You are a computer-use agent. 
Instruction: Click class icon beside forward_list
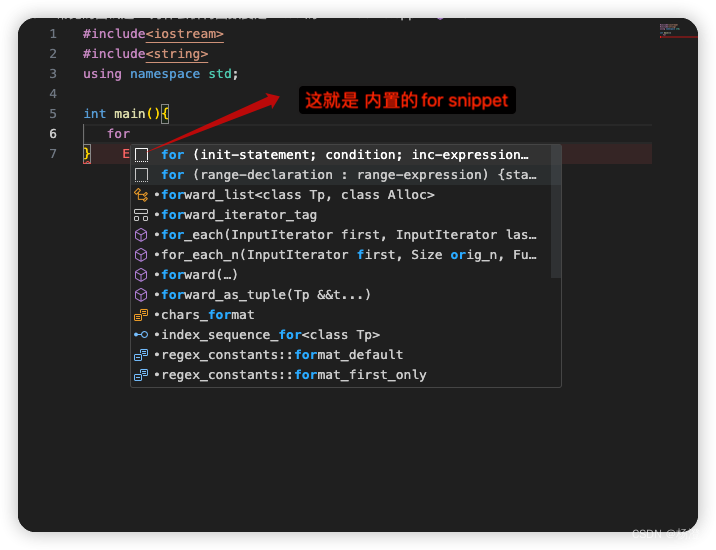coord(141,195)
